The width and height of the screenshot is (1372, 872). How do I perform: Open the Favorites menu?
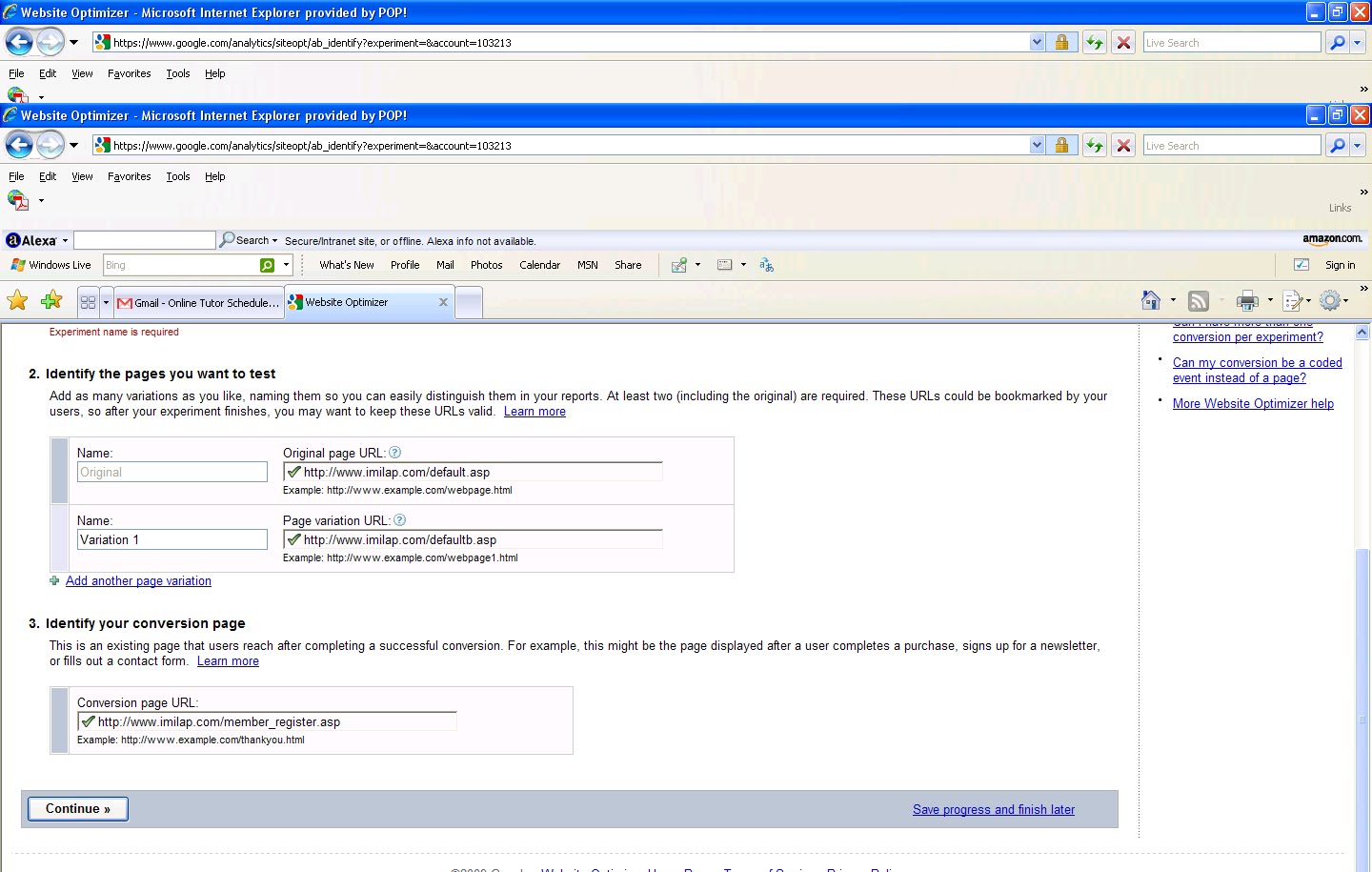[x=129, y=176]
